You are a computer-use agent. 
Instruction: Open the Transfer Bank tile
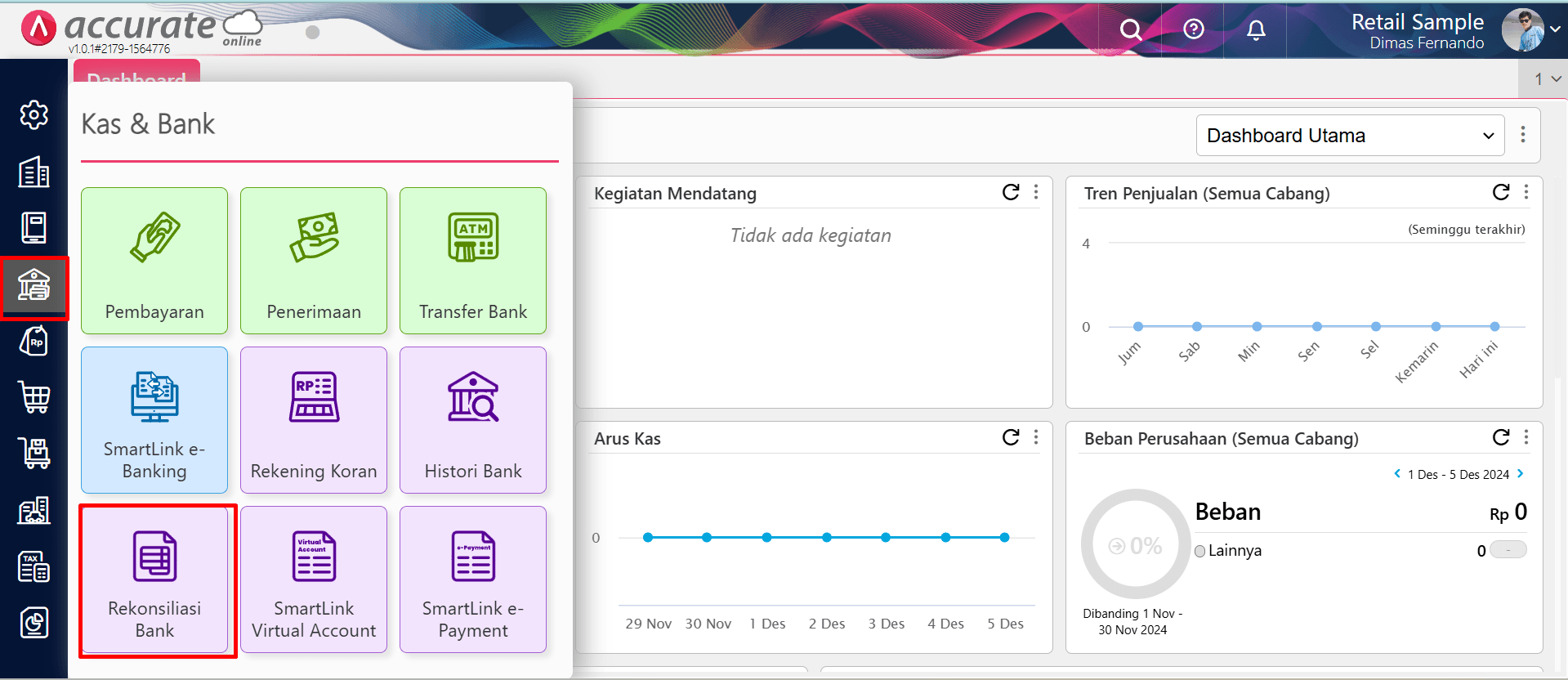(473, 261)
